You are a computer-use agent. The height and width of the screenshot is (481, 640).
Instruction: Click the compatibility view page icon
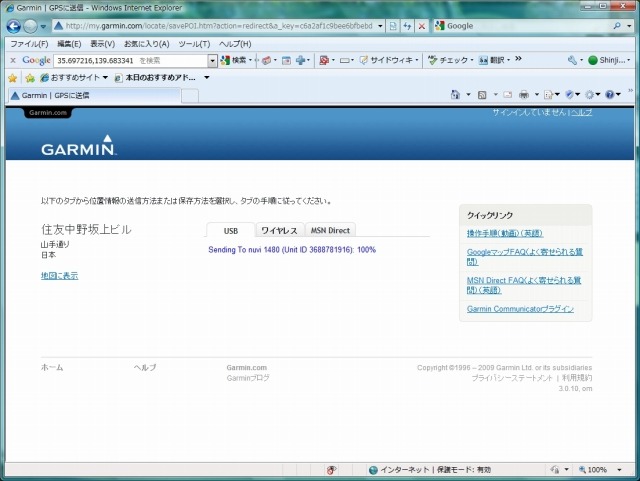click(x=393, y=26)
